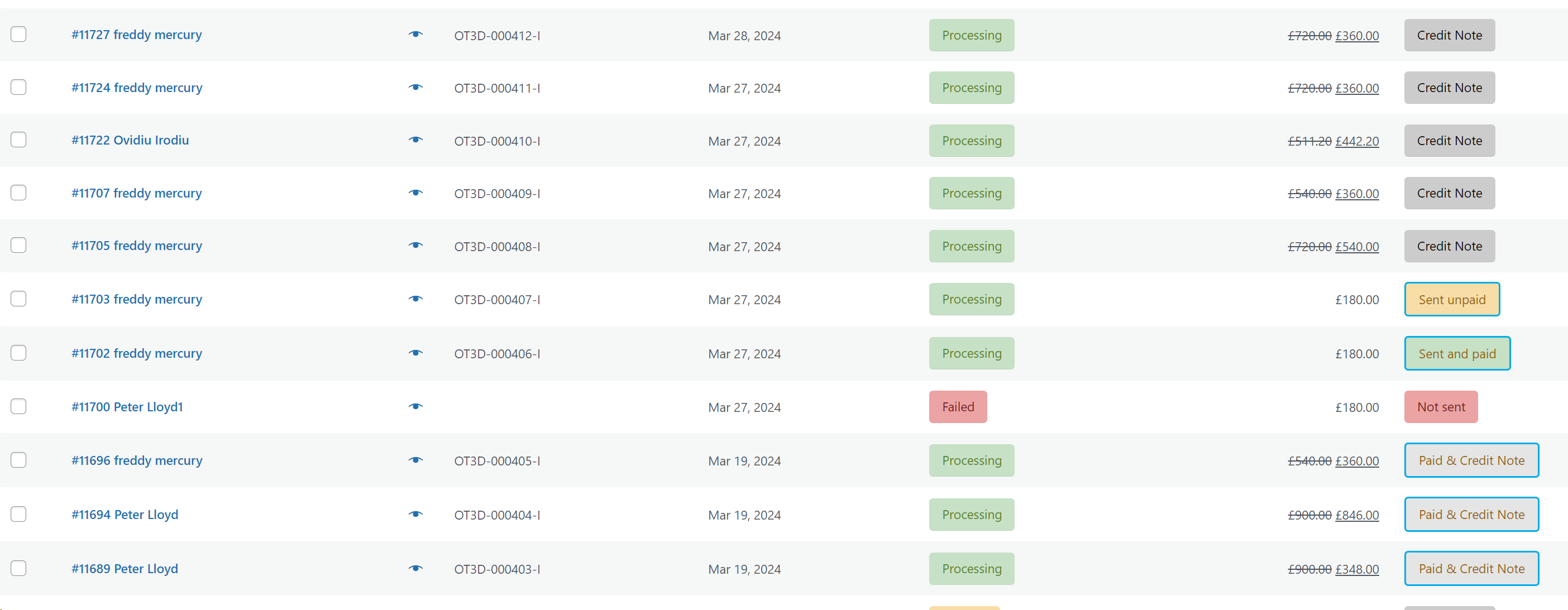Open preview eye for order #11722

[x=416, y=140]
